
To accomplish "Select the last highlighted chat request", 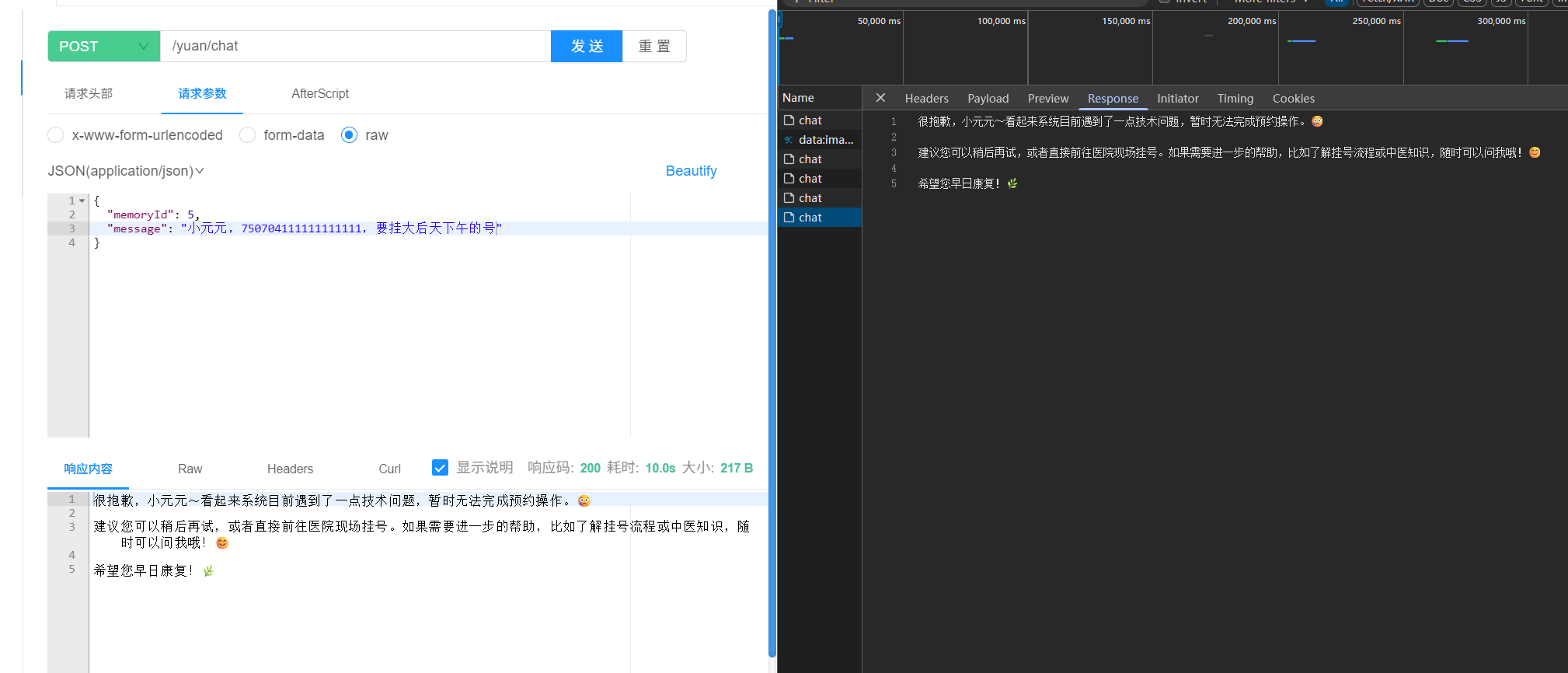I will click(x=810, y=218).
